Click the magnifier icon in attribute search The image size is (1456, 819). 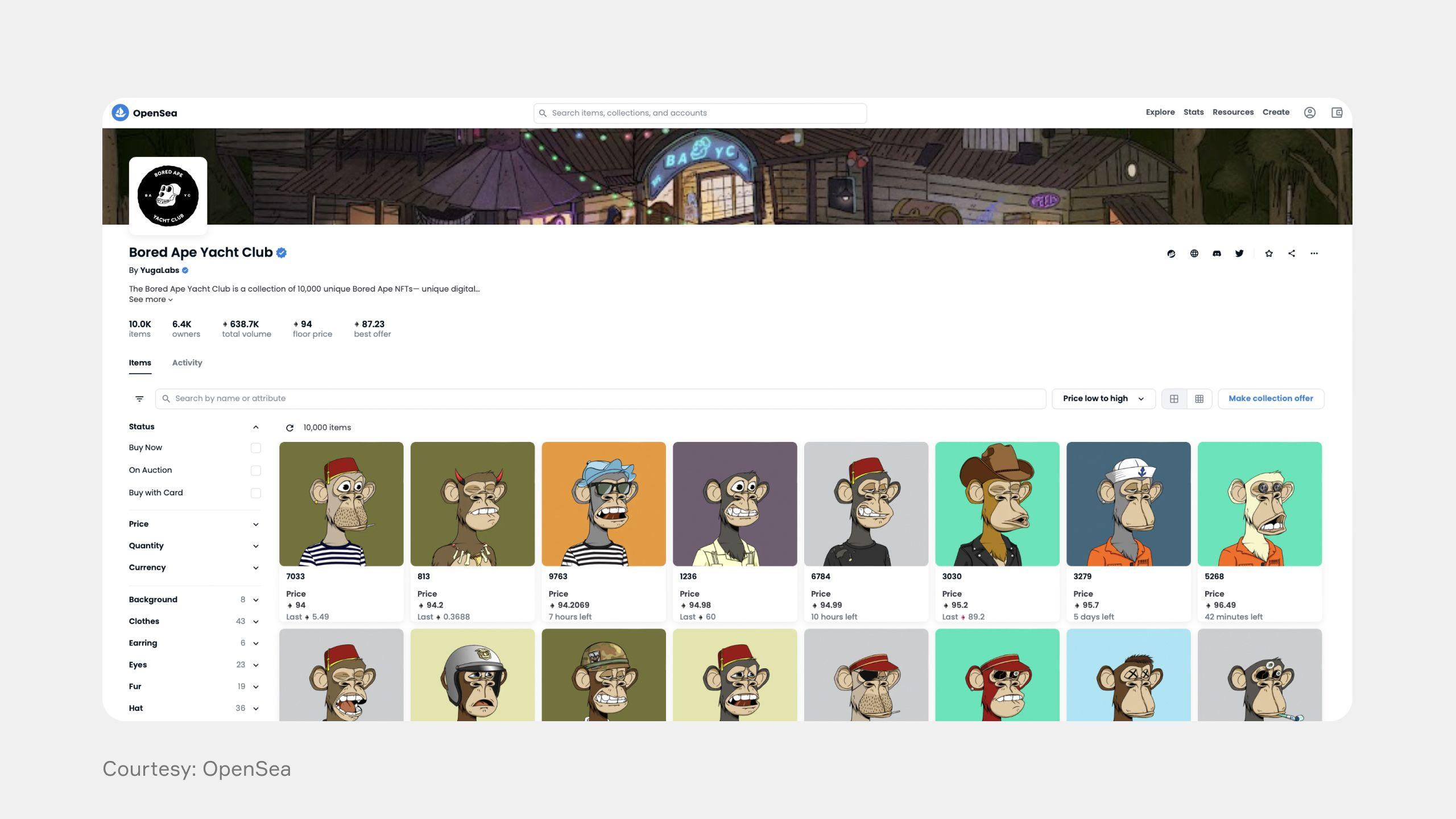tap(166, 399)
